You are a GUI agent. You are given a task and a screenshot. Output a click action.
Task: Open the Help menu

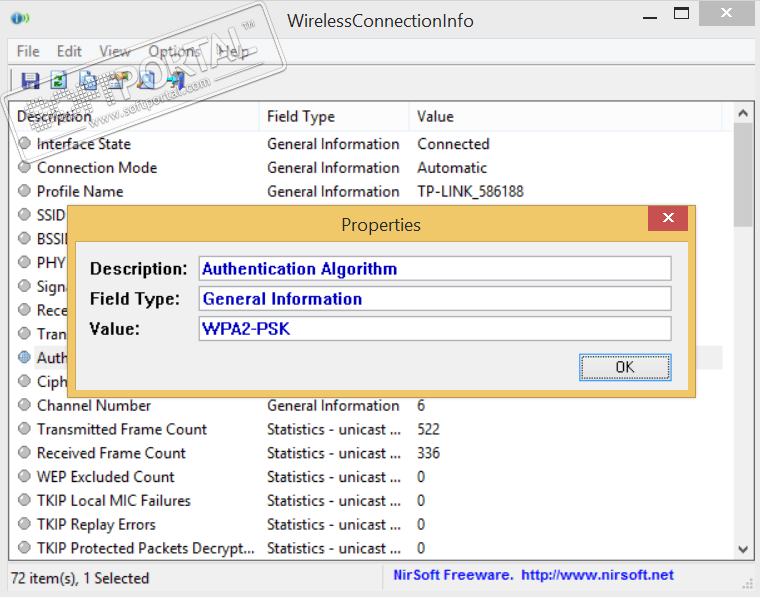(x=233, y=51)
